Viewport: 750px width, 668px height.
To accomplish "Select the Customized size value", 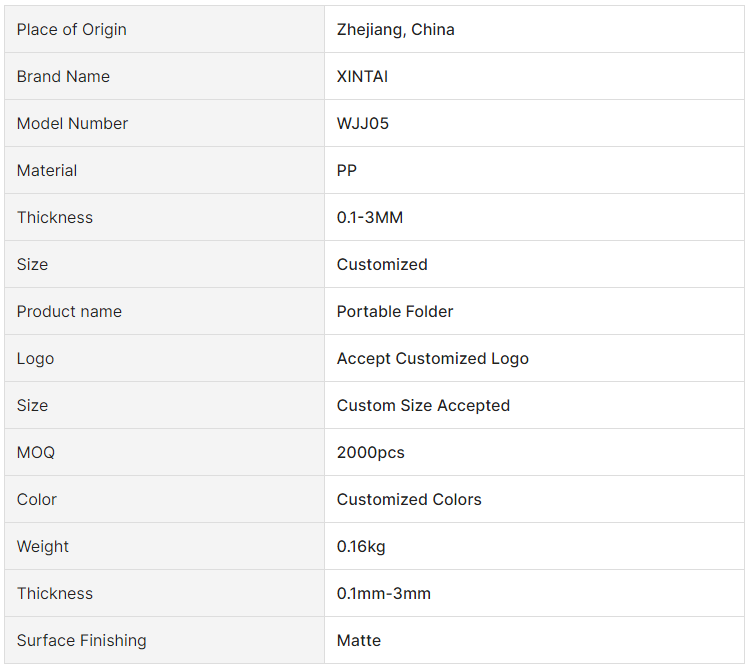I will tap(382, 264).
